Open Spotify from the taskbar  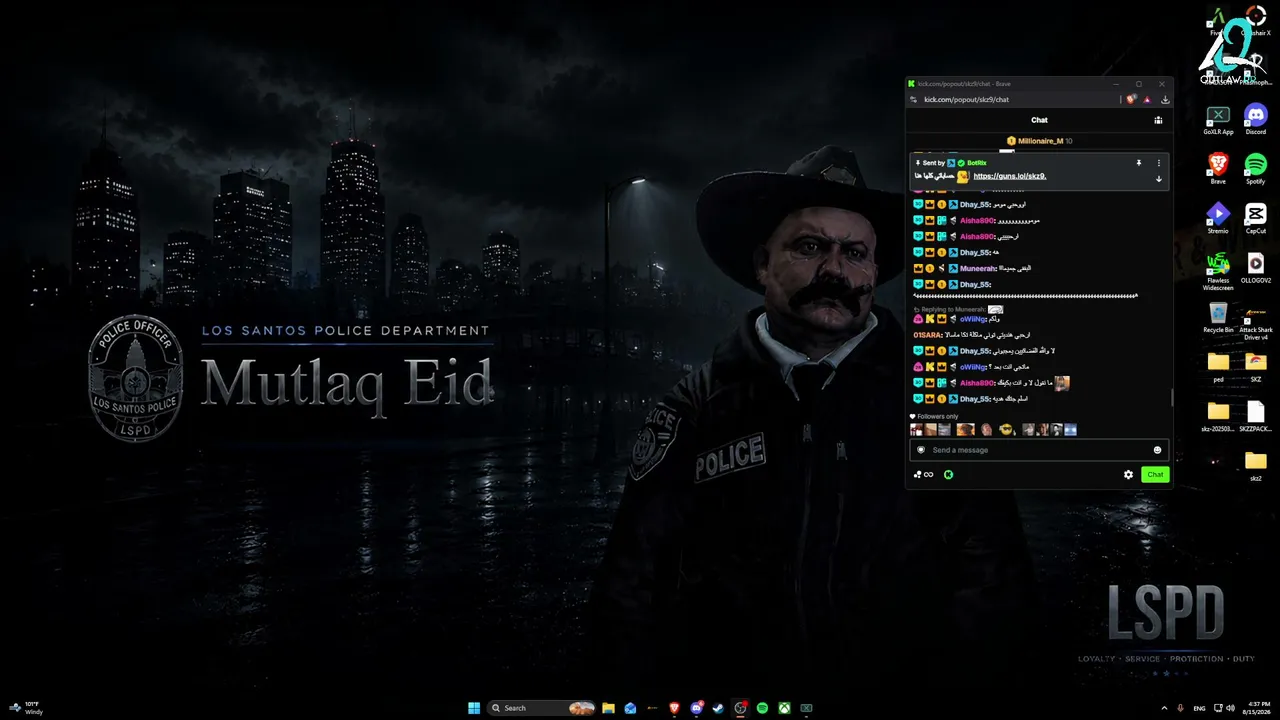coord(762,708)
